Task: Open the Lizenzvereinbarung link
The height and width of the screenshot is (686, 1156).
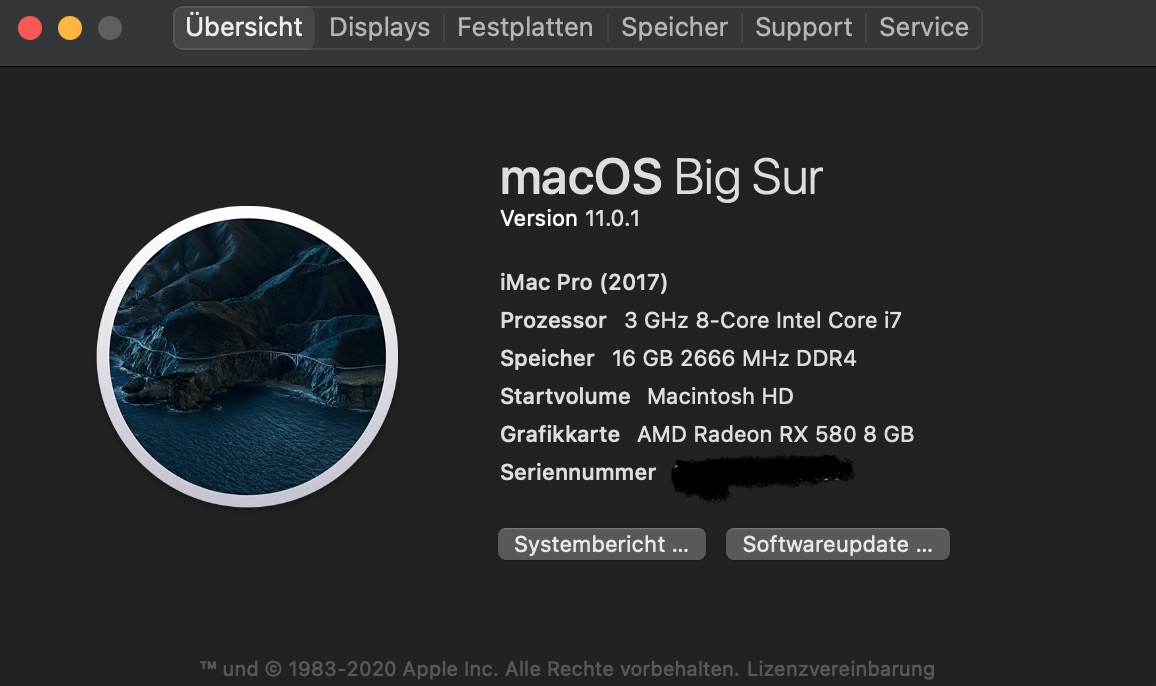Action: coord(841,669)
